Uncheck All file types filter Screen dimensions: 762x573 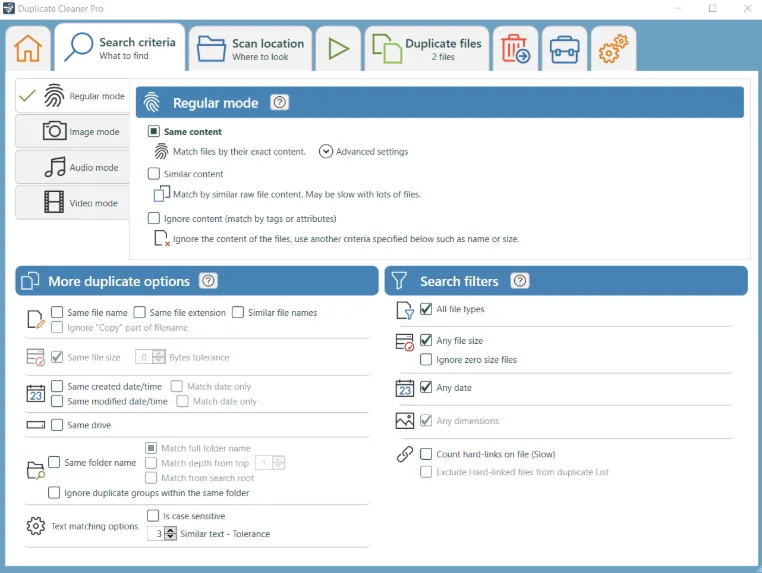tap(426, 309)
